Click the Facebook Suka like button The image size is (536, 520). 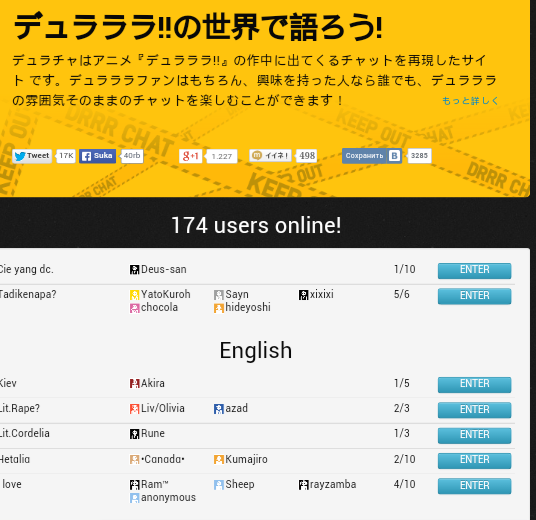pyautogui.click(x=97, y=156)
